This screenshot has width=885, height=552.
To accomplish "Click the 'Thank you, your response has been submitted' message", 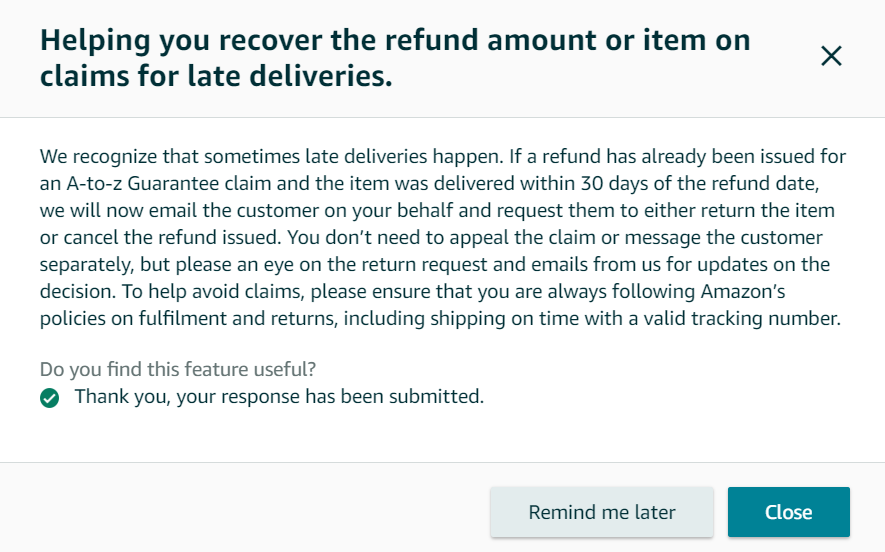I will (x=279, y=396).
